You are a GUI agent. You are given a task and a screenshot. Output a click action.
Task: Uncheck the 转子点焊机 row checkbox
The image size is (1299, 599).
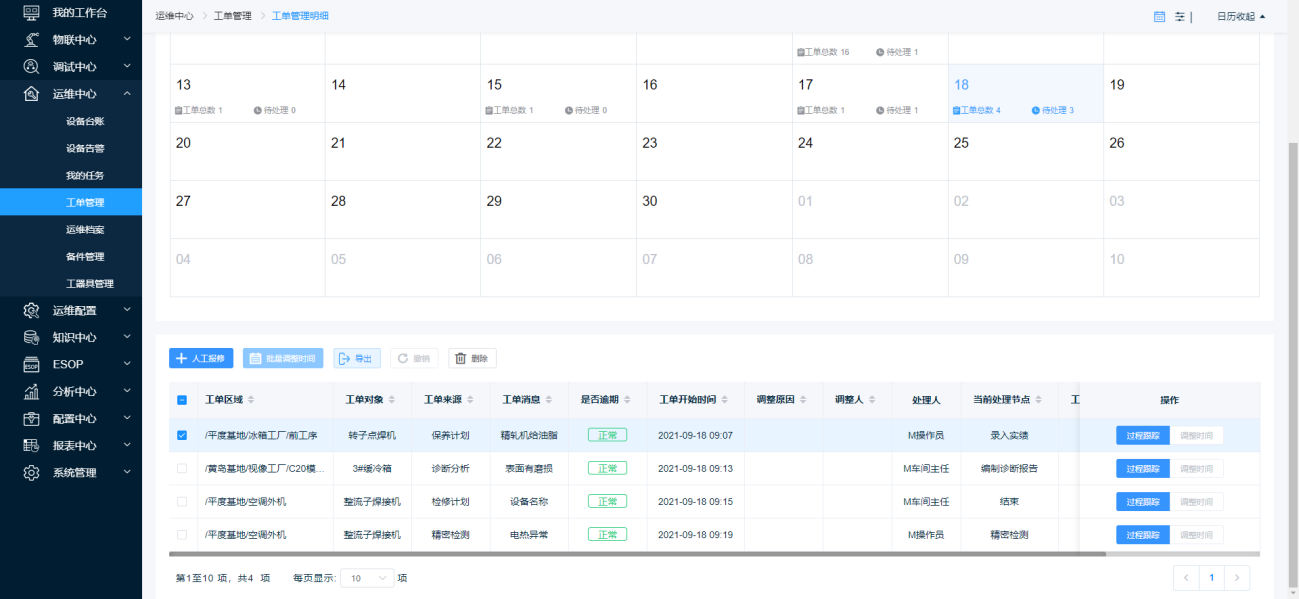coord(182,436)
